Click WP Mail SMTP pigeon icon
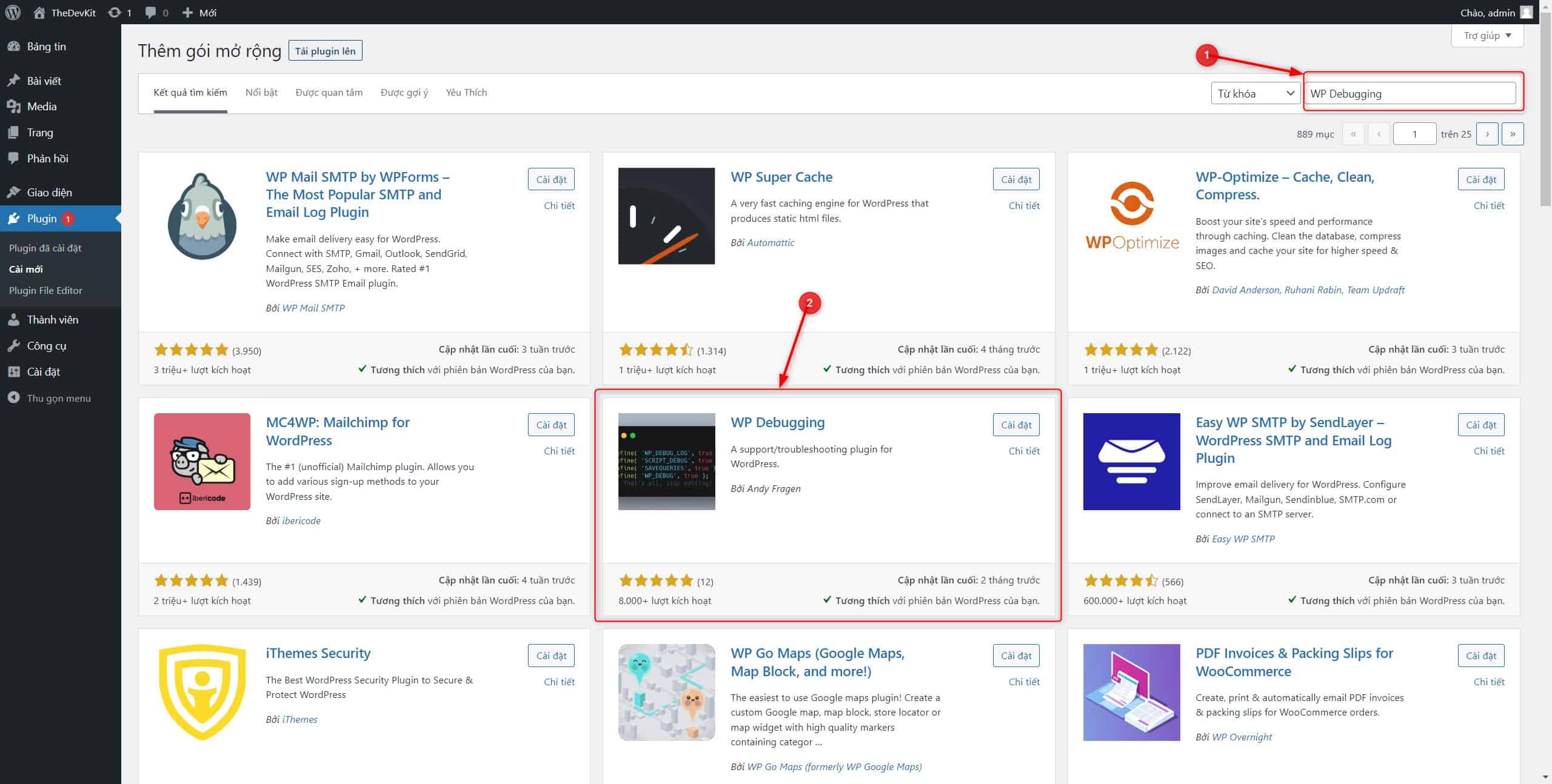1552x784 pixels. [x=202, y=216]
